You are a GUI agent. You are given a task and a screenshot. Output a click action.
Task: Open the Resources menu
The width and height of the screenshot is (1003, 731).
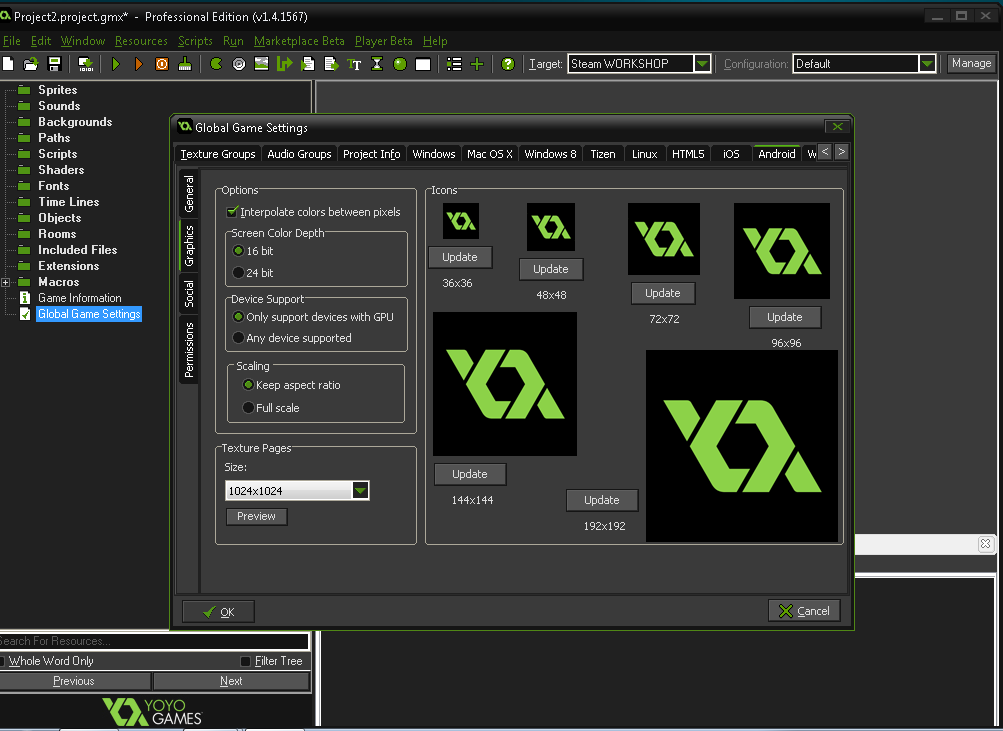[141, 41]
